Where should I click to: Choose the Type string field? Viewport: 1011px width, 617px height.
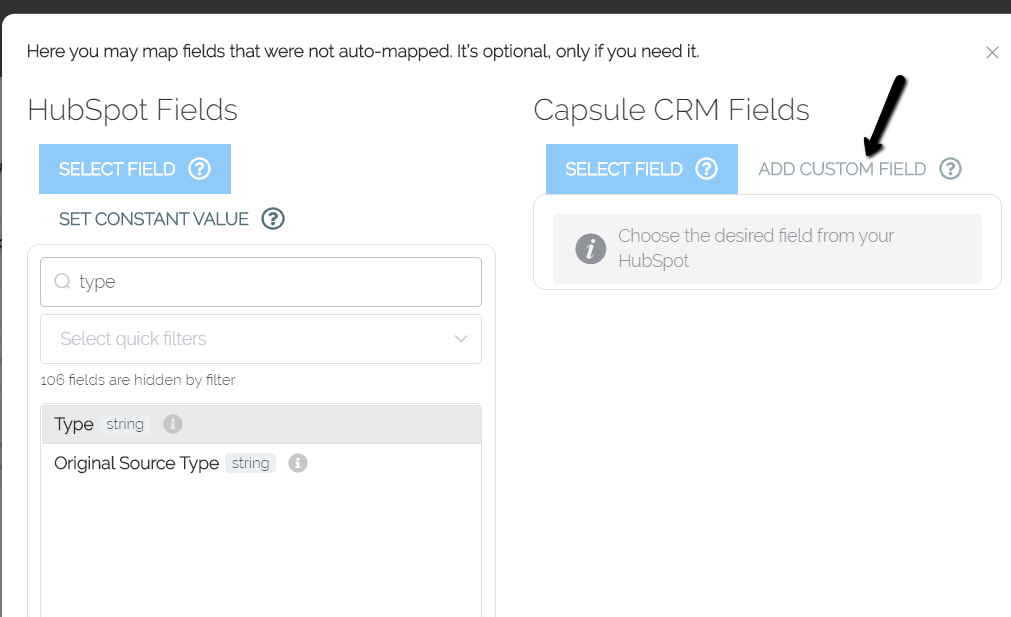tap(261, 424)
